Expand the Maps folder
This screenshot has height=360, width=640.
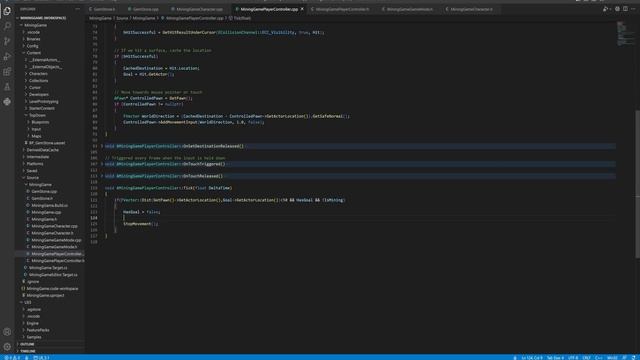pos(36,136)
